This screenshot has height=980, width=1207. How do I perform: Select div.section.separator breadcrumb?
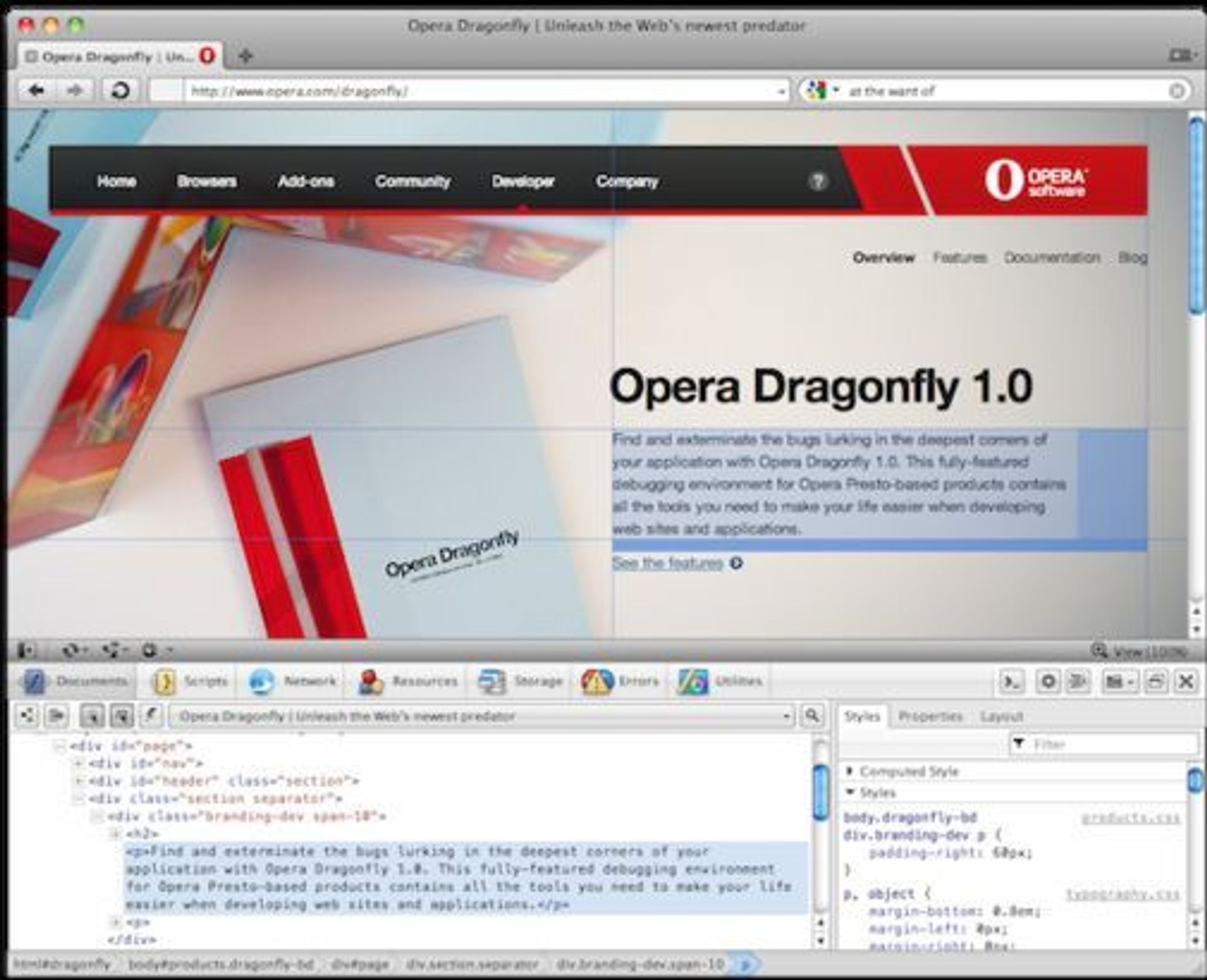471,964
